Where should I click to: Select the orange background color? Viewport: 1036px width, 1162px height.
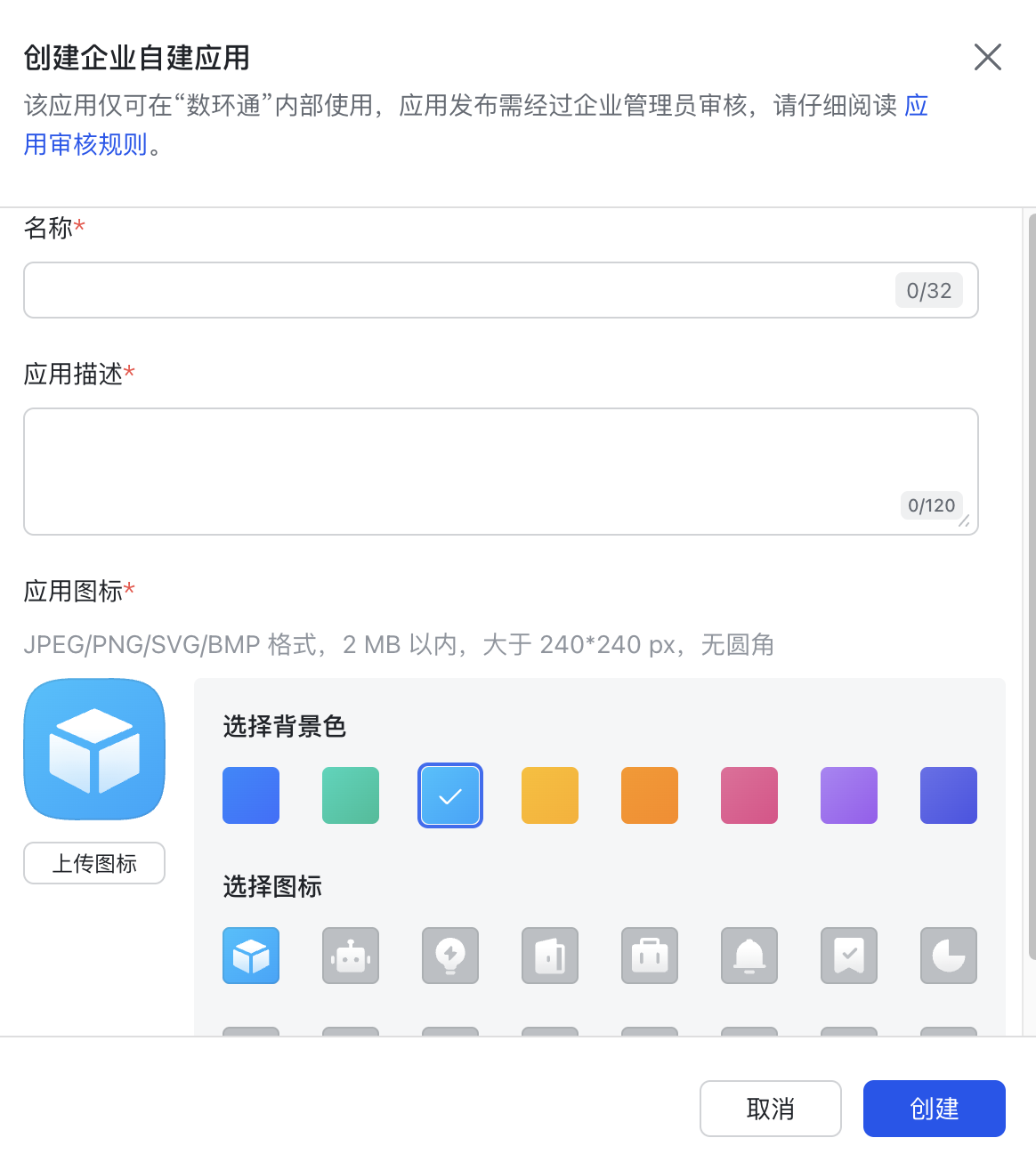(x=650, y=795)
